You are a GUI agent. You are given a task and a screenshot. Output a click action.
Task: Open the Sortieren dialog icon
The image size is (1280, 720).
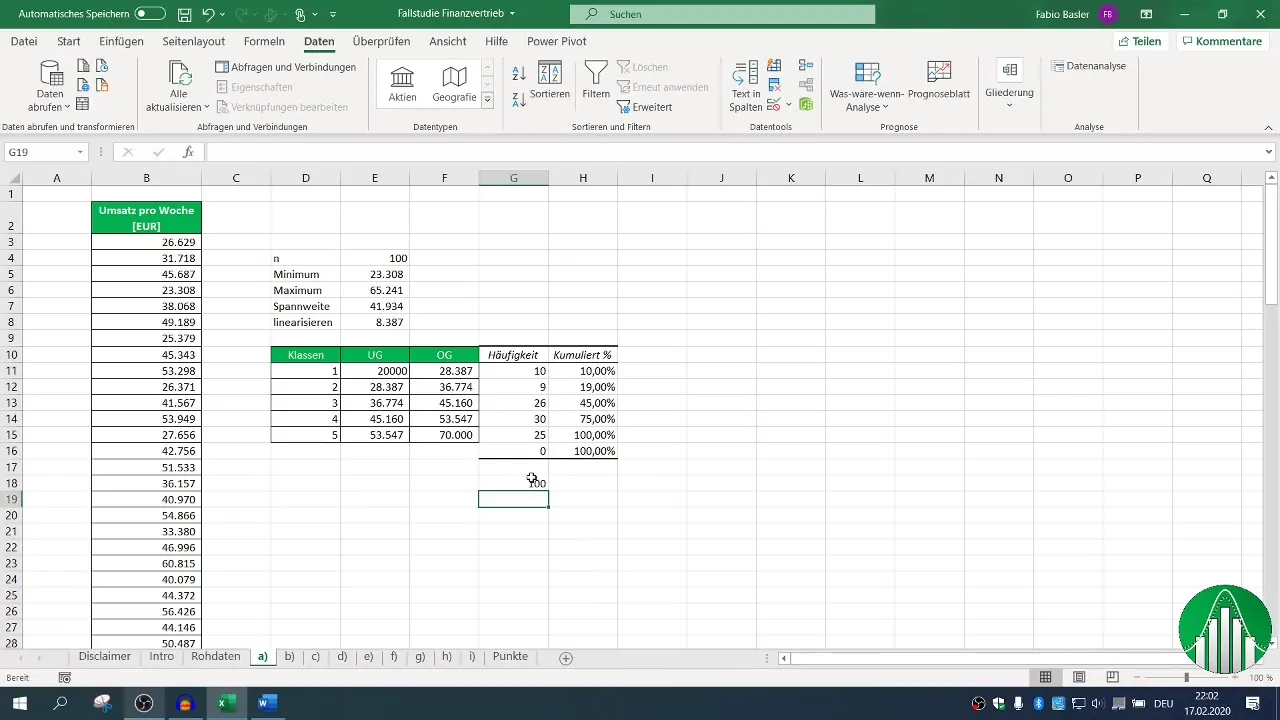[x=550, y=72]
